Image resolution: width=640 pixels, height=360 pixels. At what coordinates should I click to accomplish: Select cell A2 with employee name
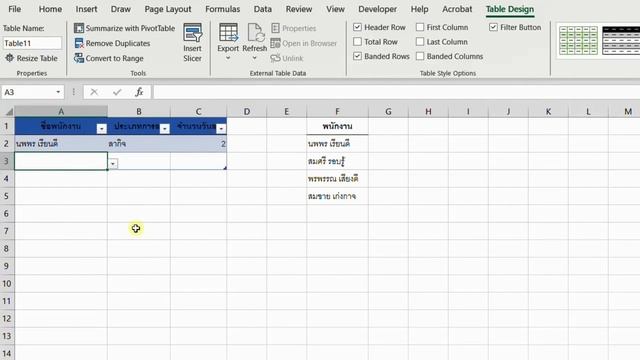[61, 144]
